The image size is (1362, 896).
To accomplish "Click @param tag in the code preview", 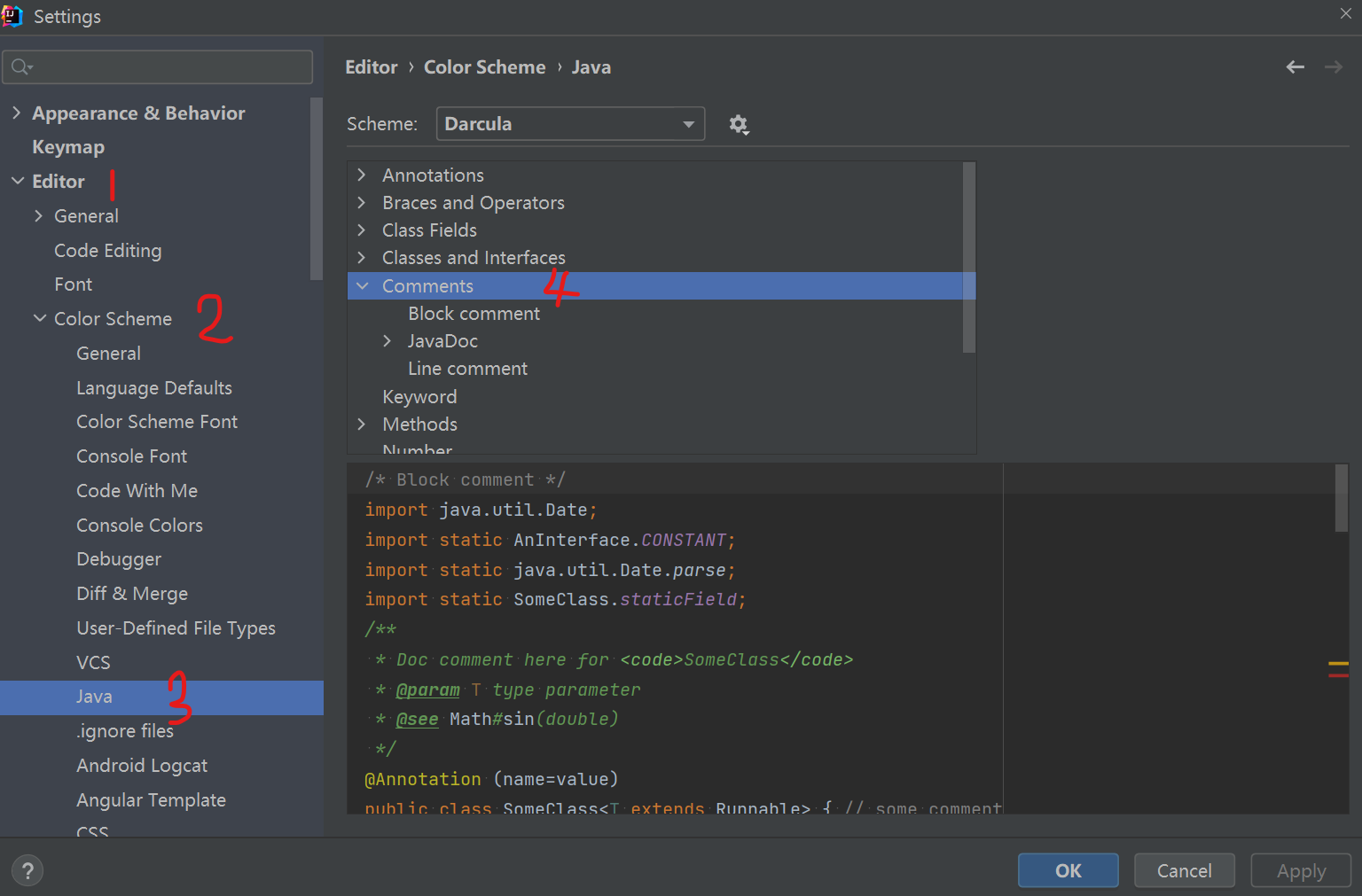I will pos(427,690).
